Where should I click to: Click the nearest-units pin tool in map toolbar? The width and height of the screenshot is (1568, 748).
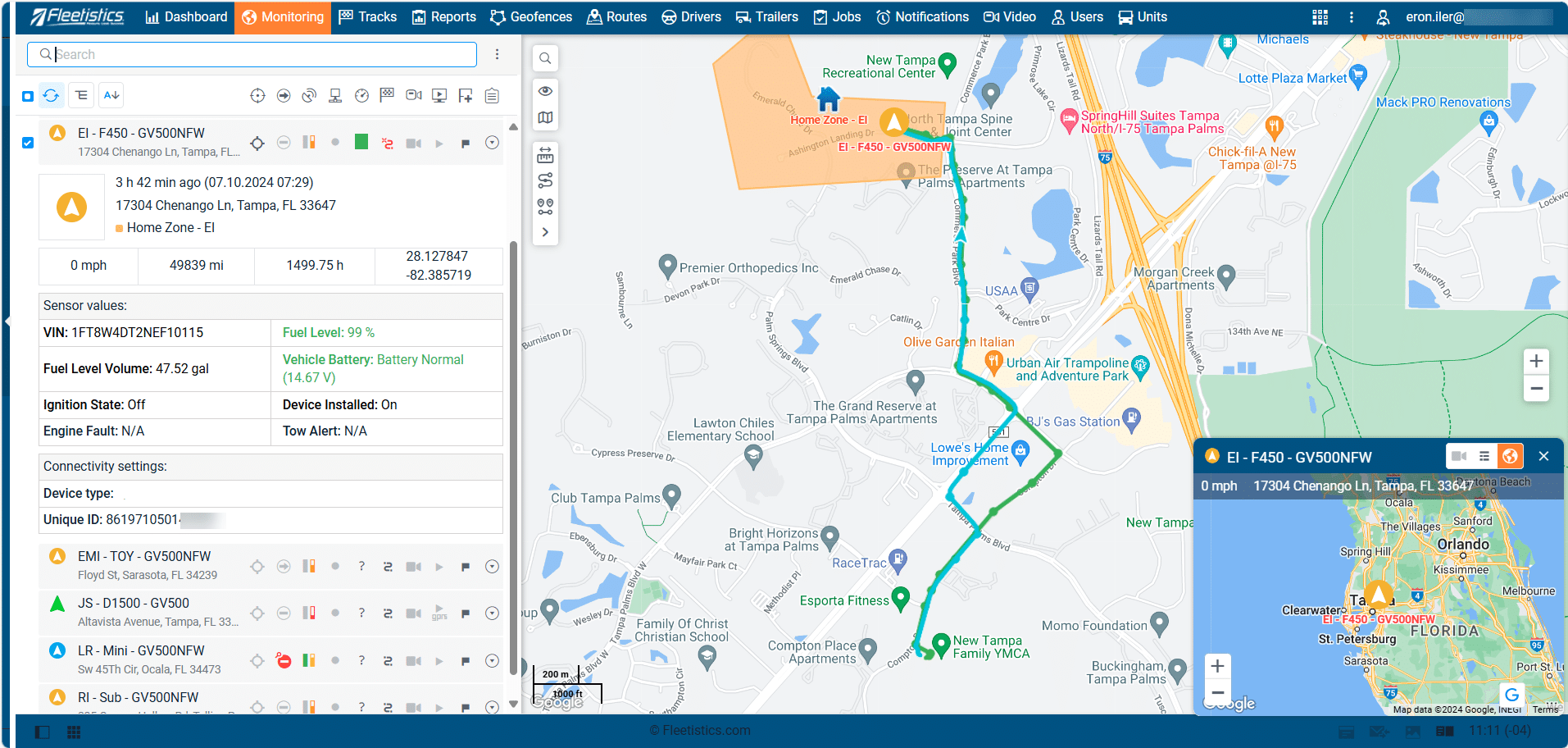[x=545, y=207]
